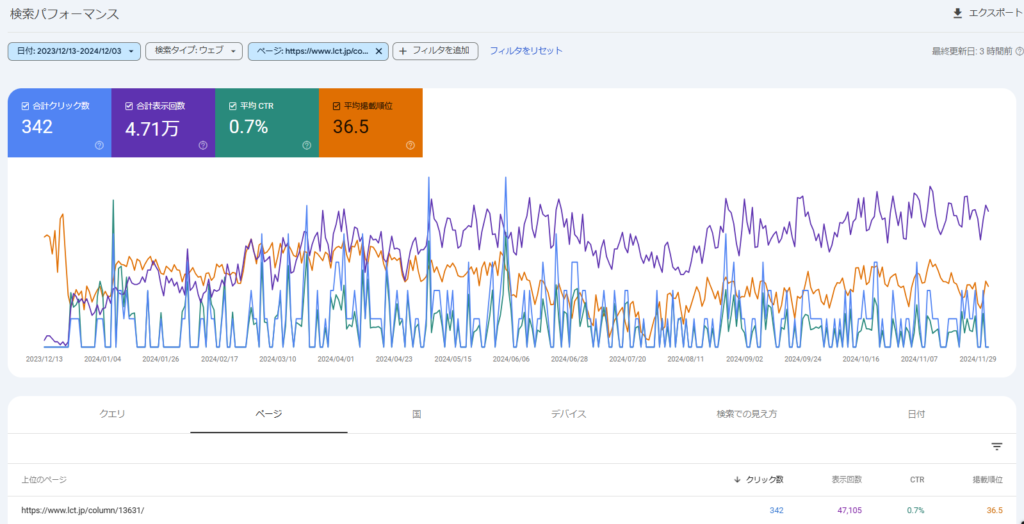Click the 2024/03/10 chart axis label
The height and width of the screenshot is (524, 1024).
(278, 359)
